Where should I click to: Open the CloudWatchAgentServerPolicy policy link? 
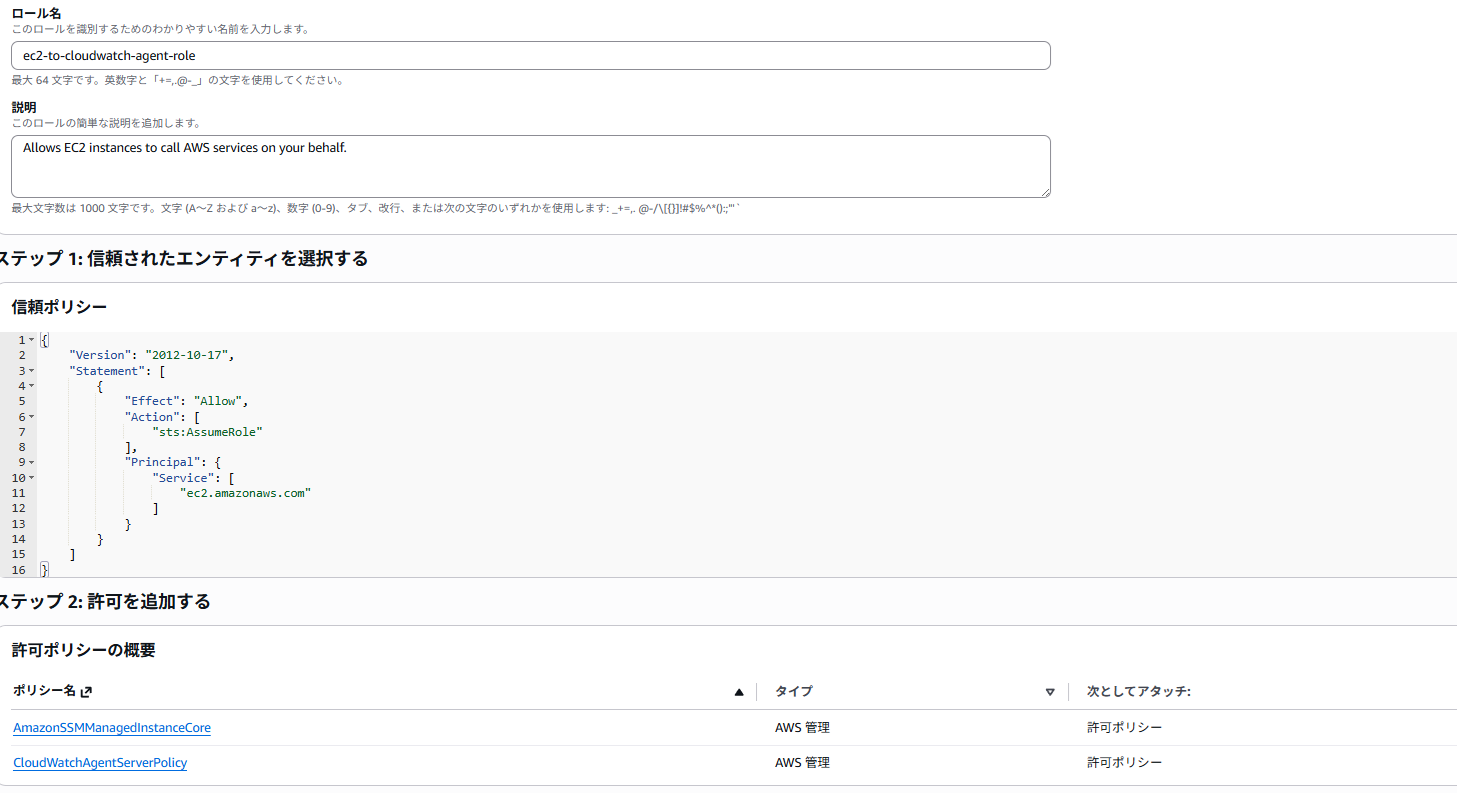click(x=100, y=763)
